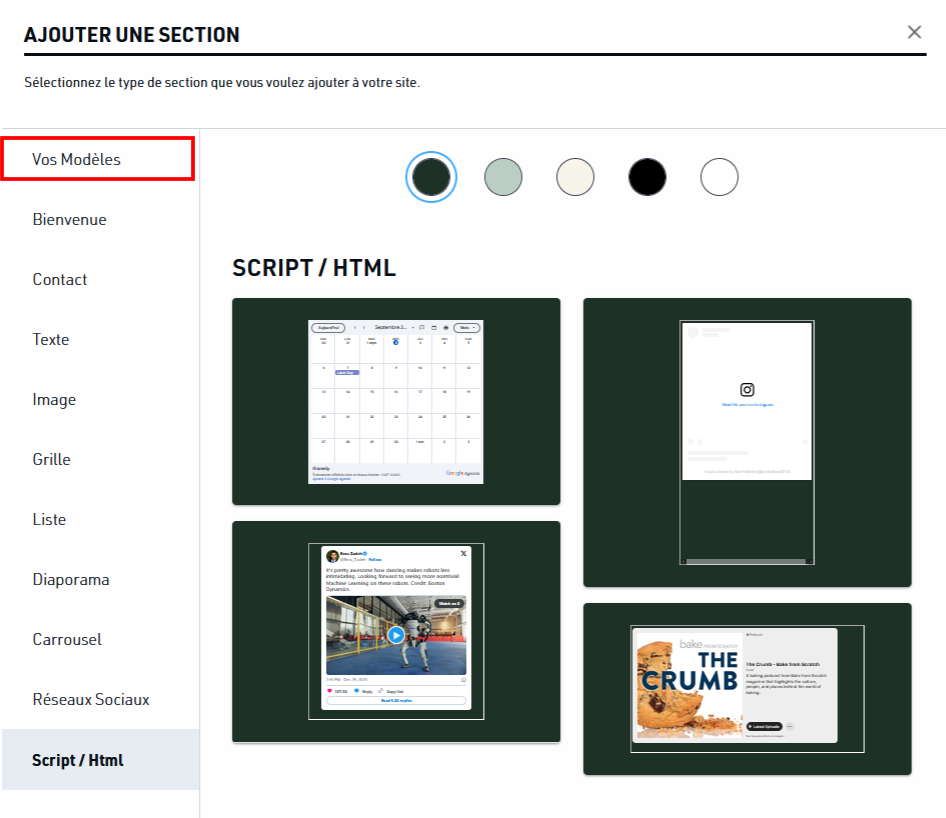Choose the Contact section type

pos(100,279)
